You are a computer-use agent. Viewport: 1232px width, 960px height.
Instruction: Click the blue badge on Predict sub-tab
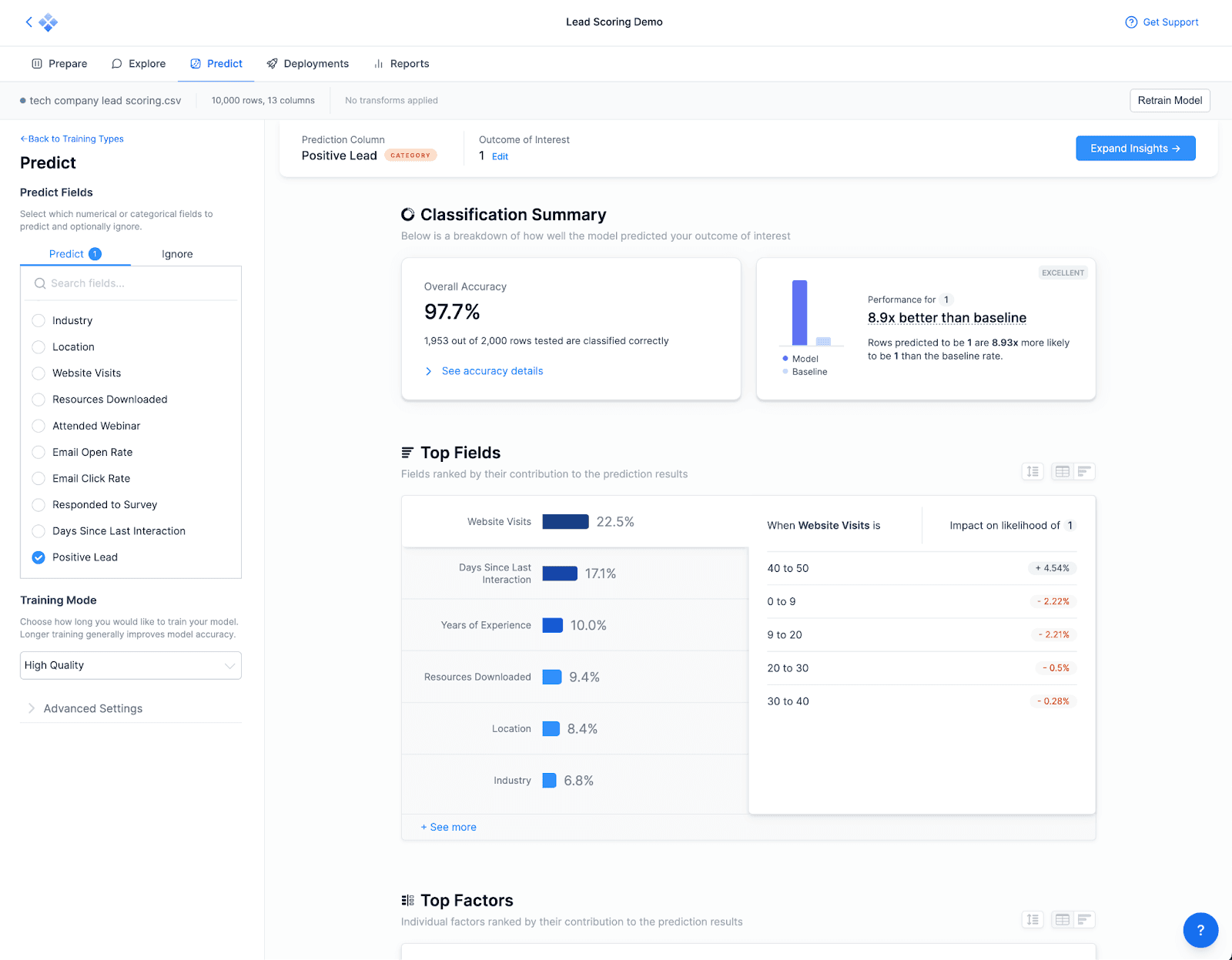[x=95, y=254]
